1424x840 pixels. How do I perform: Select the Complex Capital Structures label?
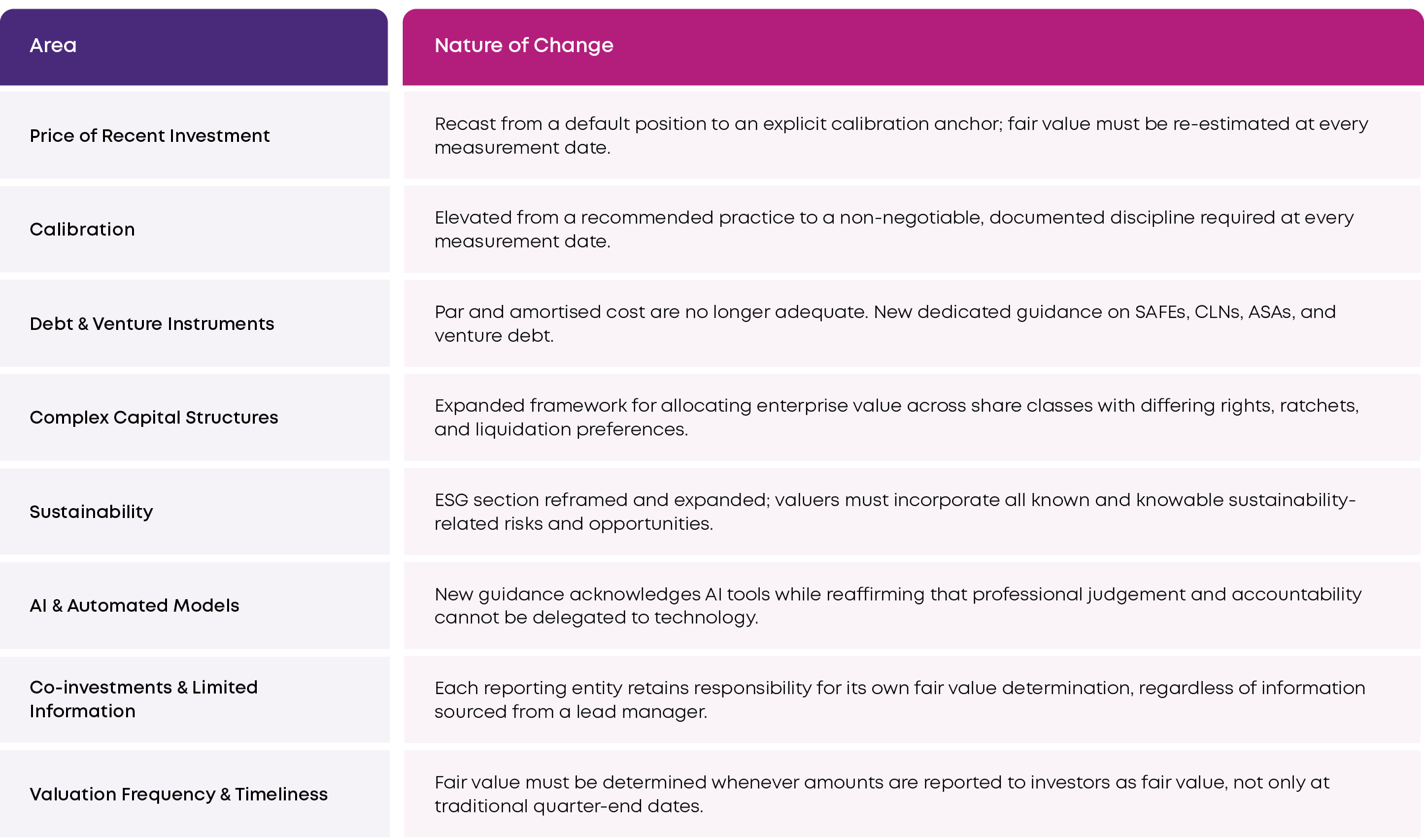click(x=154, y=418)
